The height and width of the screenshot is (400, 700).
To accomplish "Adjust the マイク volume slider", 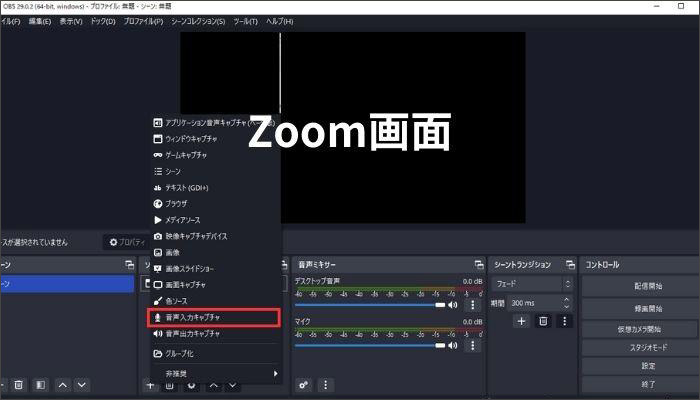I will pos(370,345).
